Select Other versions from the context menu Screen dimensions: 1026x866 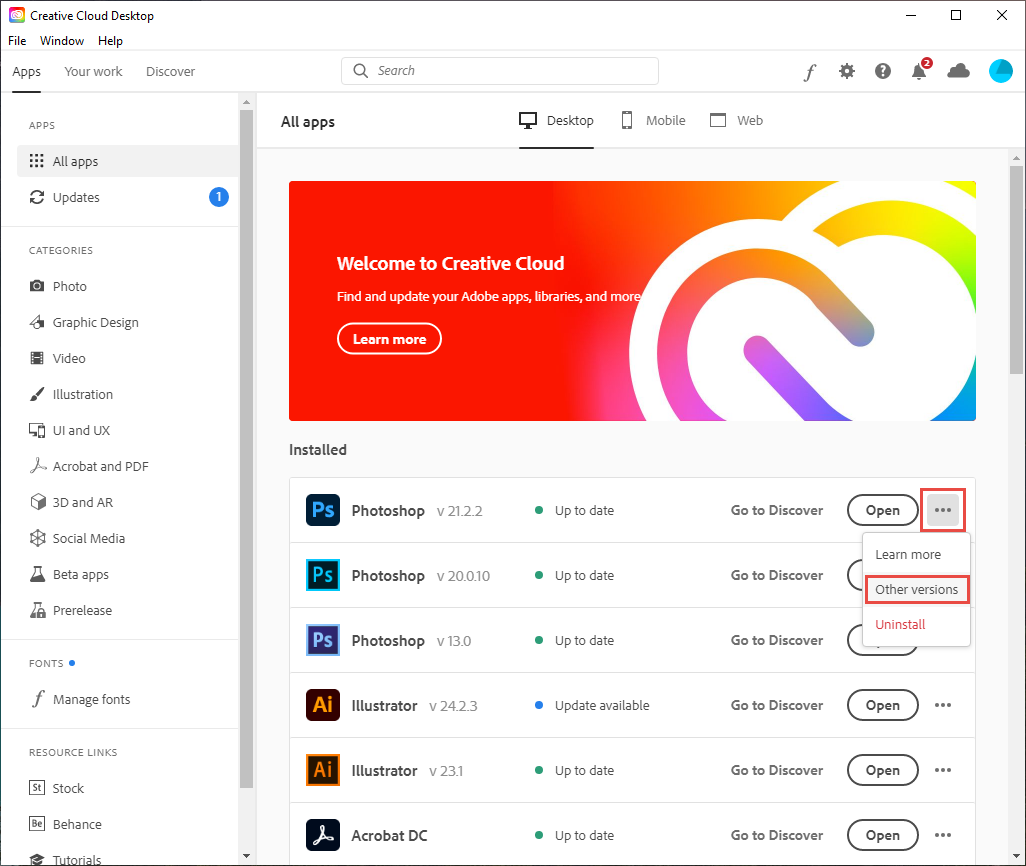pyautogui.click(x=916, y=589)
